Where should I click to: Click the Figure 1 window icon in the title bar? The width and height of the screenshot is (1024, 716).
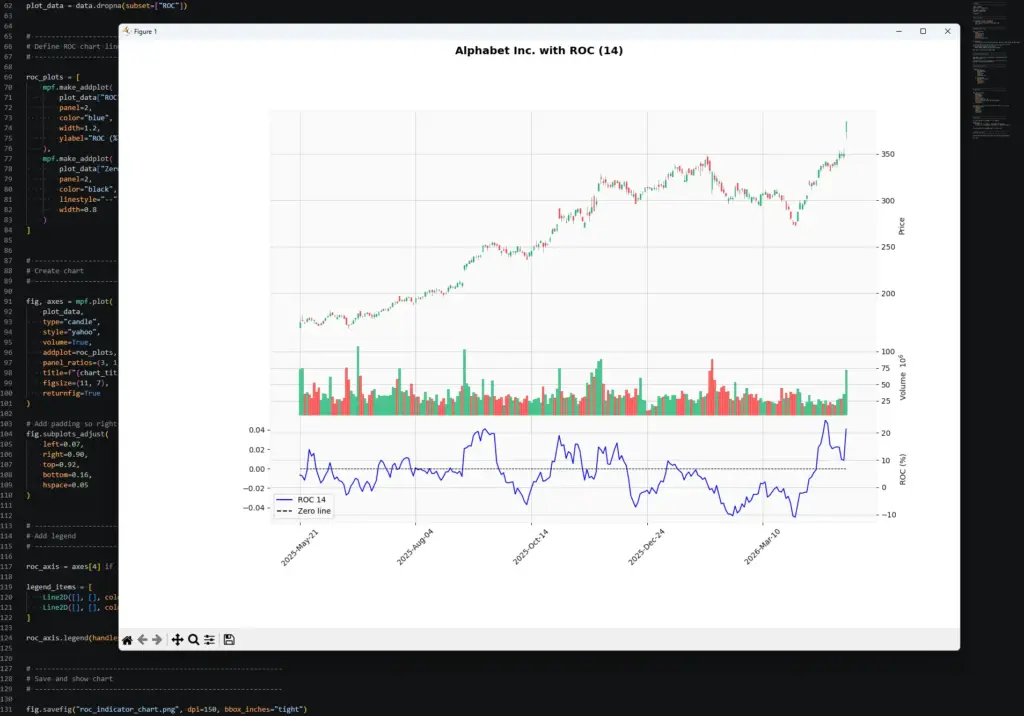[127, 31]
